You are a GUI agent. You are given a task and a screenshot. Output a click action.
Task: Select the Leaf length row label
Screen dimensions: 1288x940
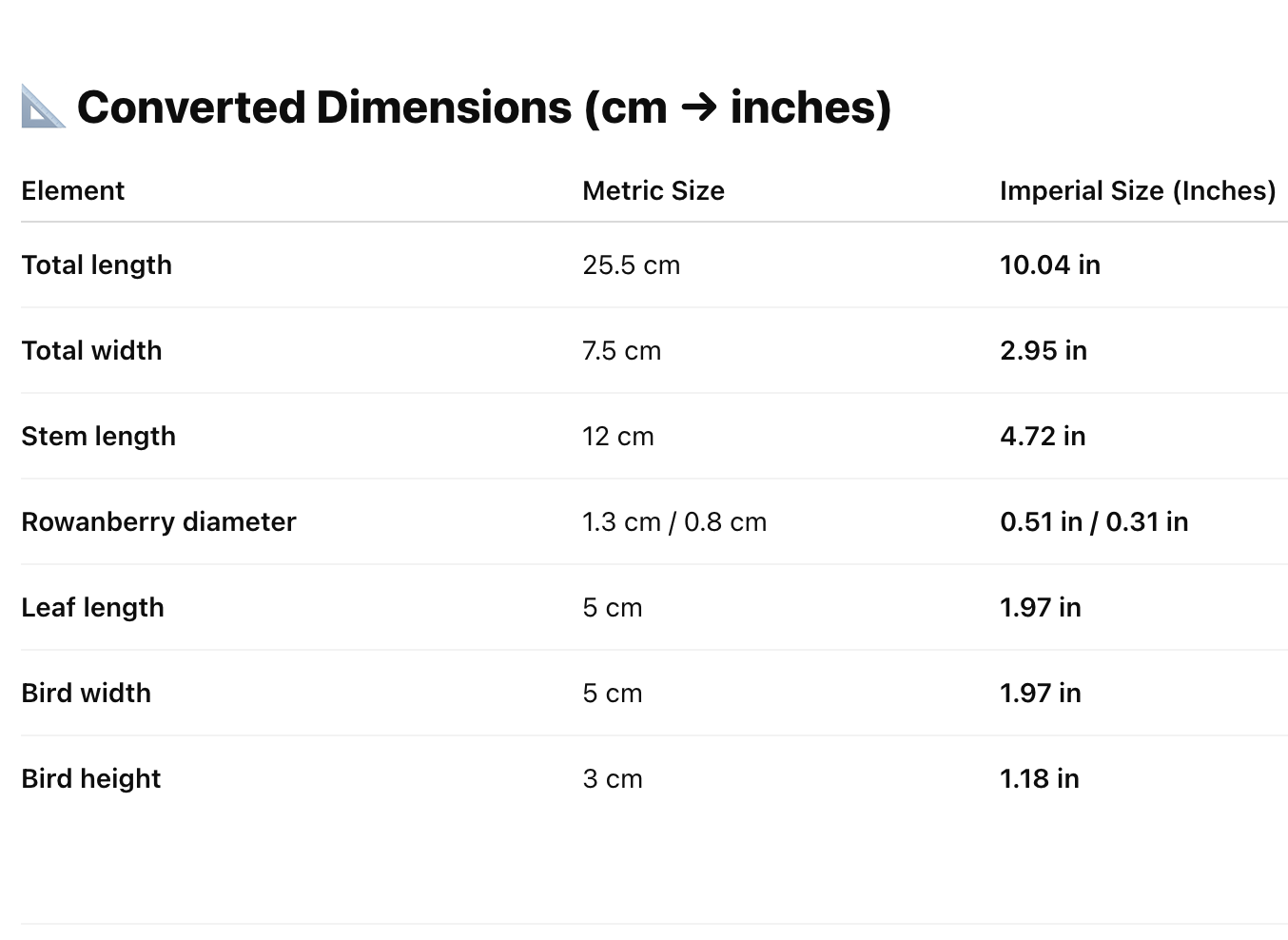pyautogui.click(x=92, y=607)
